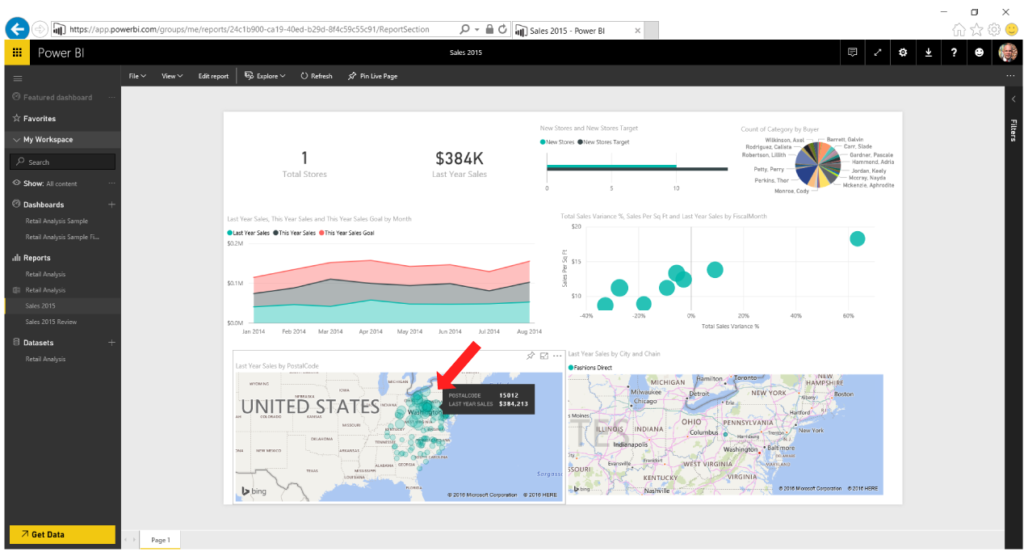Click the workspace Search box

63,162
